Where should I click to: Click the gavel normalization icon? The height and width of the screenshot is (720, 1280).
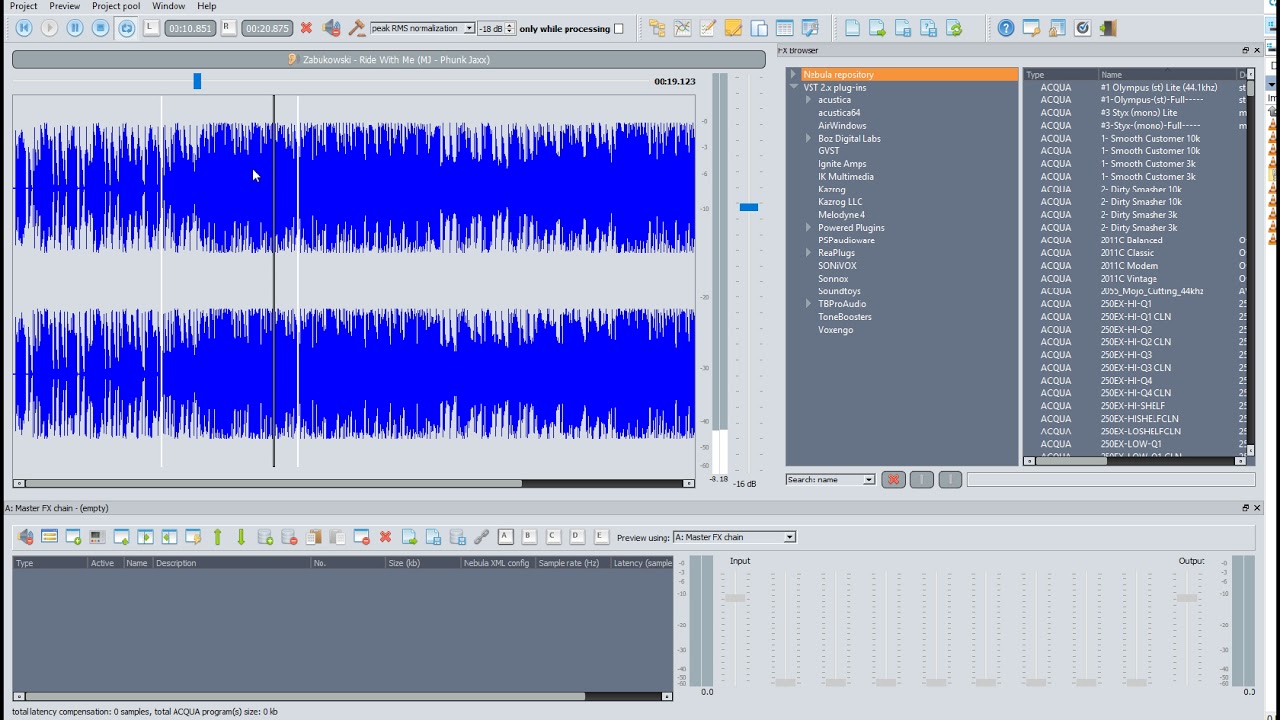356,28
